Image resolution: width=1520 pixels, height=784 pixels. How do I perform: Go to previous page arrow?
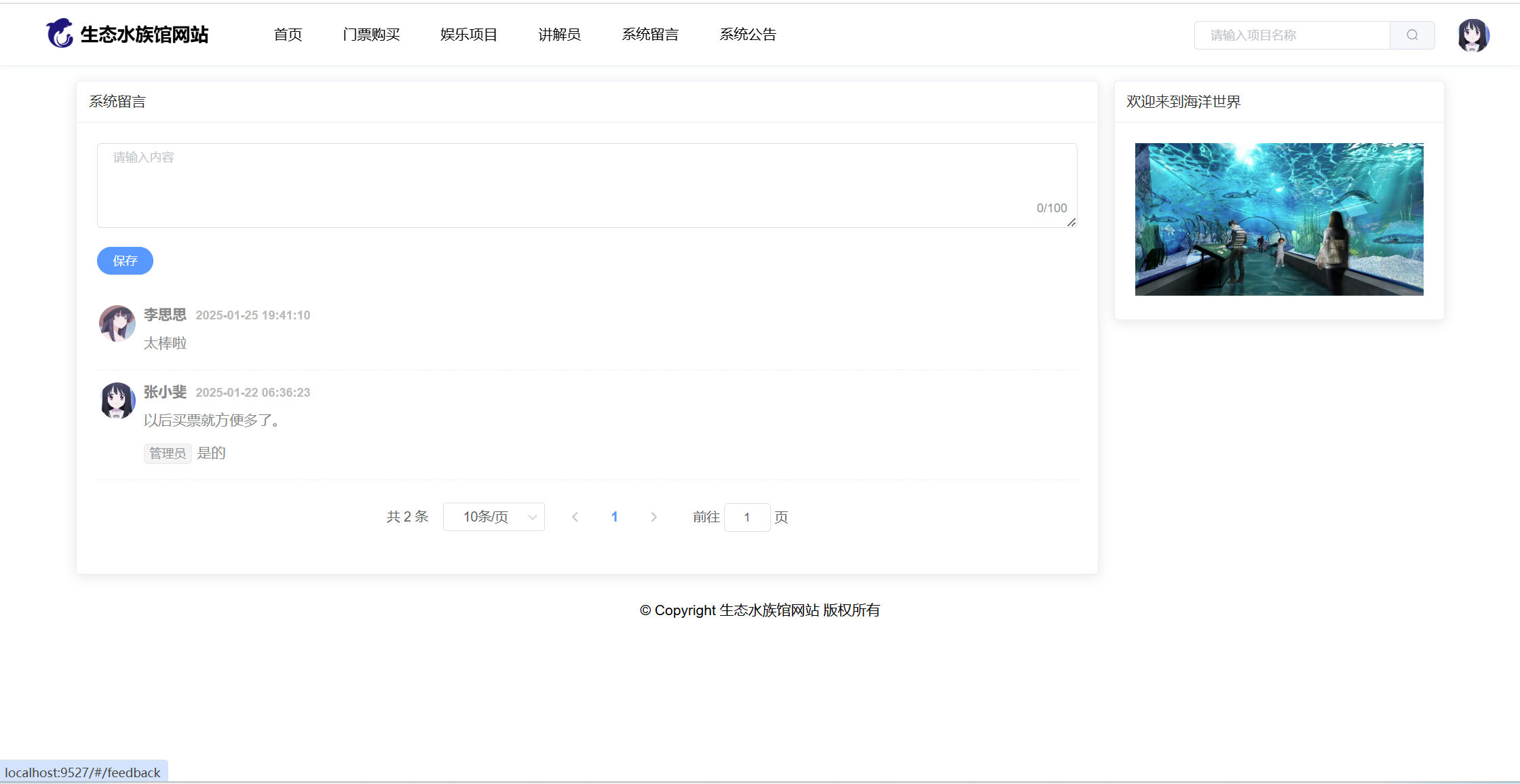(x=575, y=517)
